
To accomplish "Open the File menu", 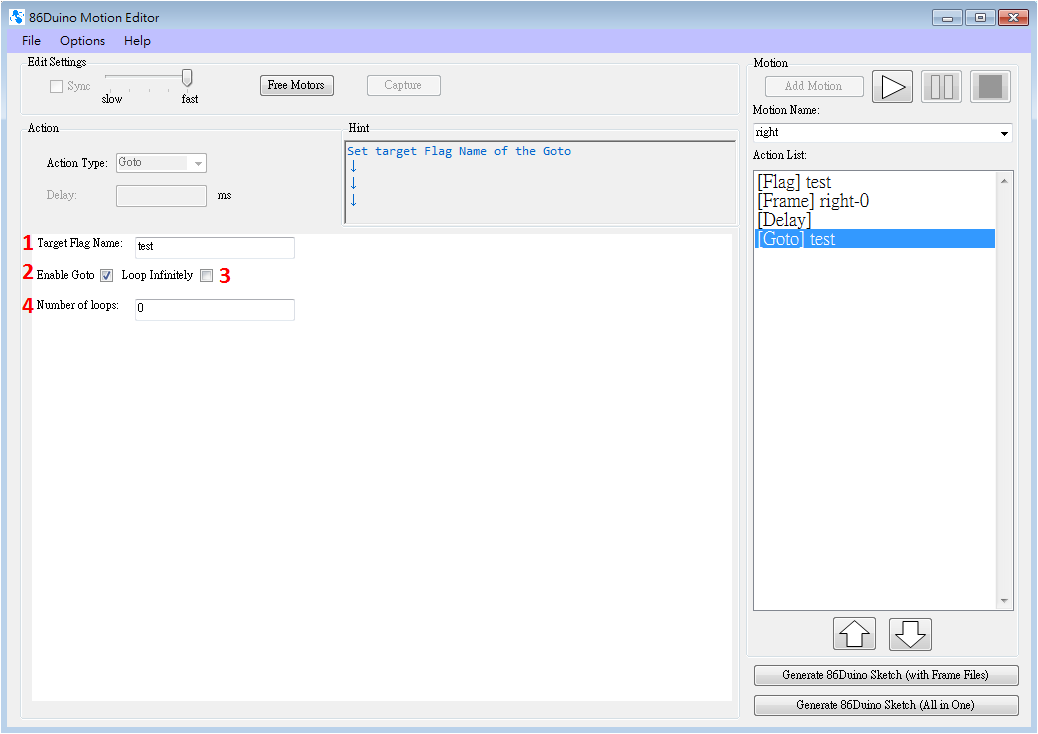I will coord(31,40).
